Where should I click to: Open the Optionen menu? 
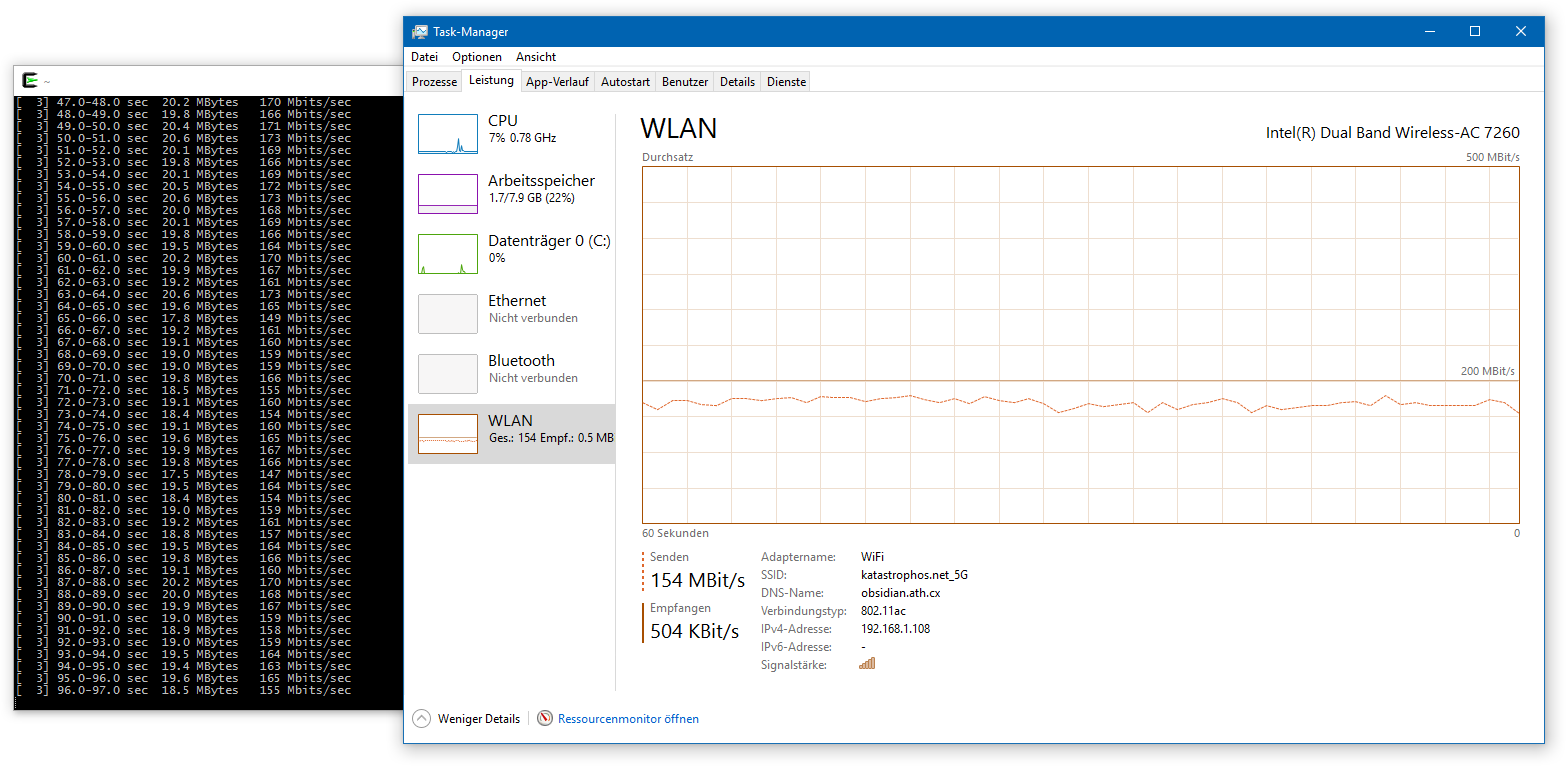tap(476, 57)
